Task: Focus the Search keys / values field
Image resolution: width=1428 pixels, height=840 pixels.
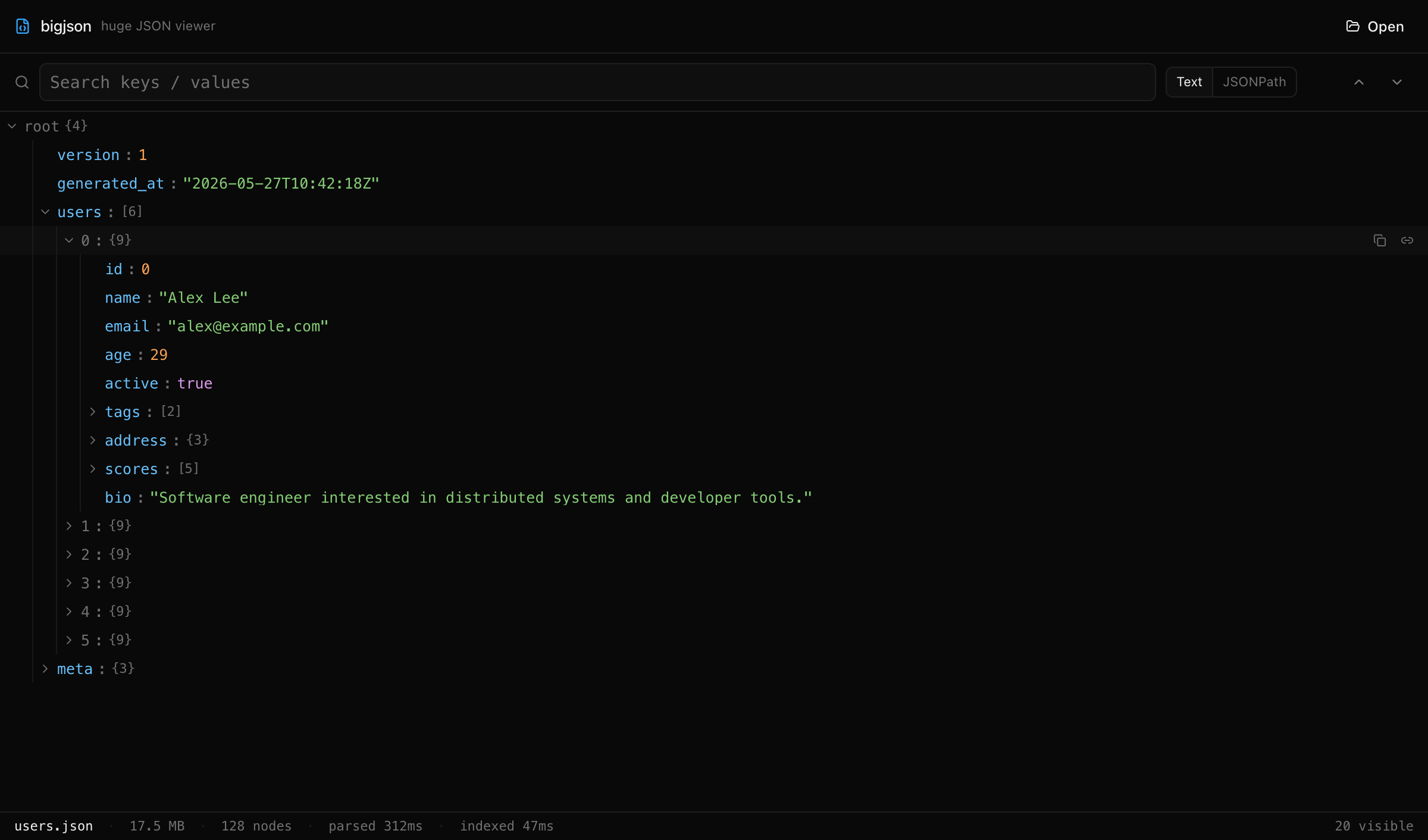Action: (597, 82)
